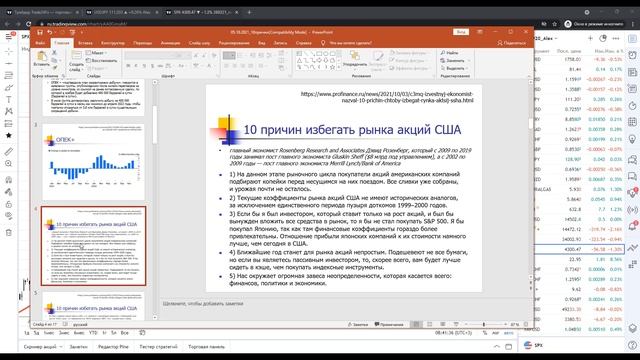
Task: Open font name combo box
Action: [x=149, y=56]
